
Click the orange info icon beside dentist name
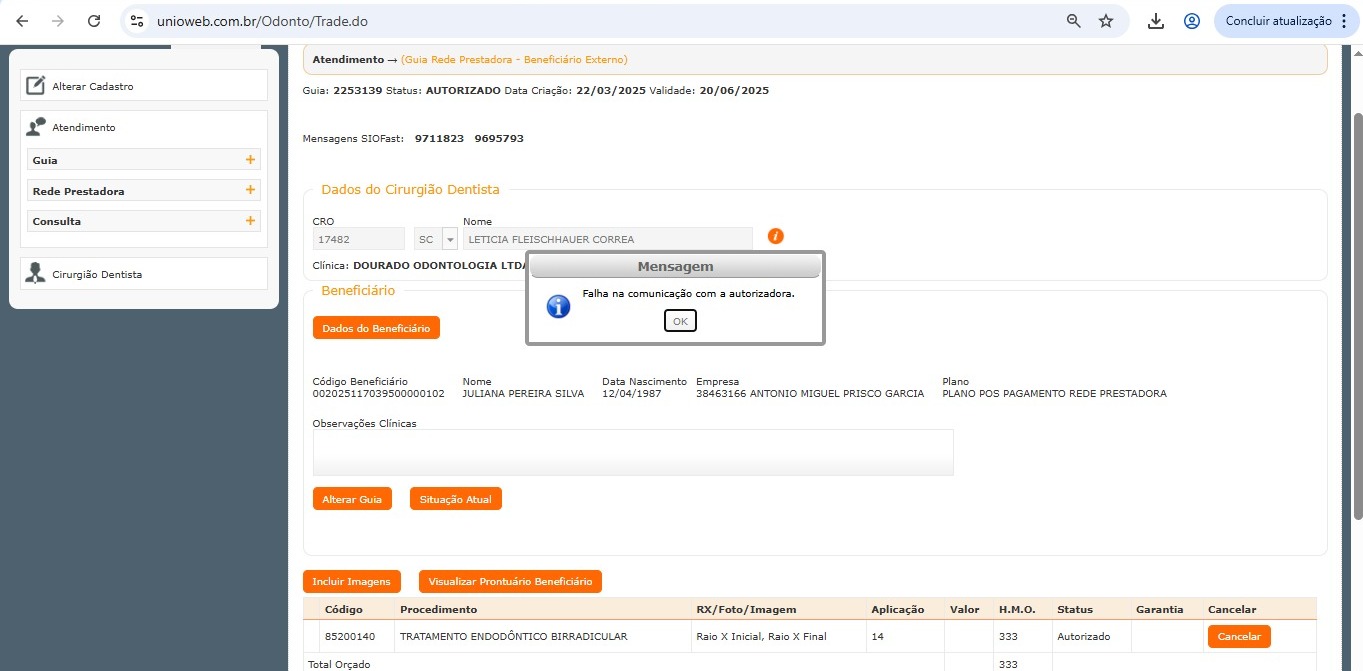coord(775,236)
